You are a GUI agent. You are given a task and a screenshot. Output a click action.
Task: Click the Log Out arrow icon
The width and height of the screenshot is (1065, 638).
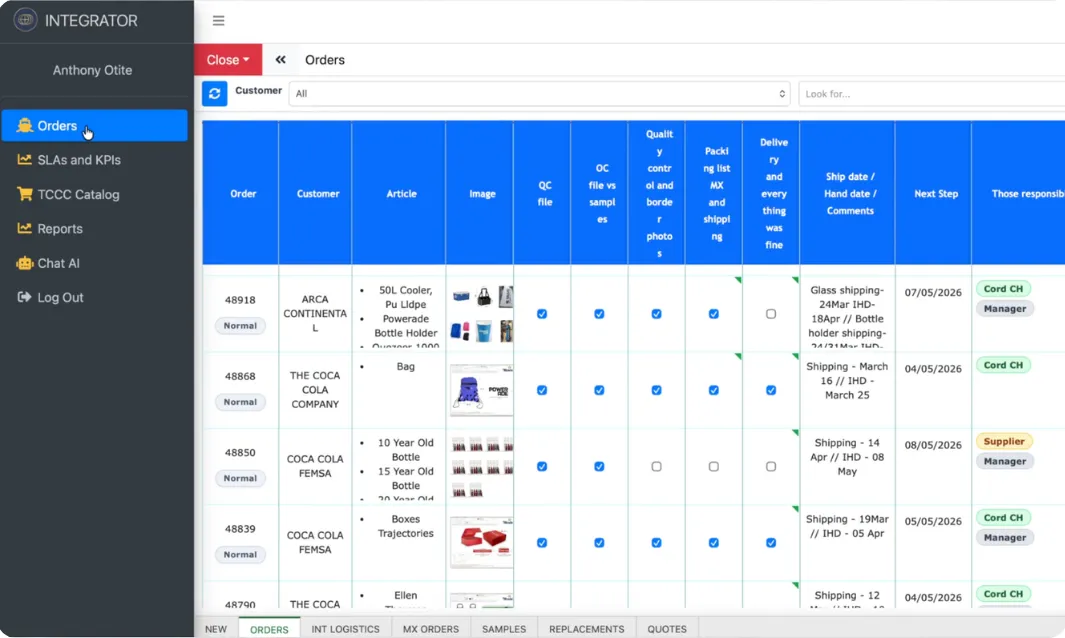coord(24,297)
